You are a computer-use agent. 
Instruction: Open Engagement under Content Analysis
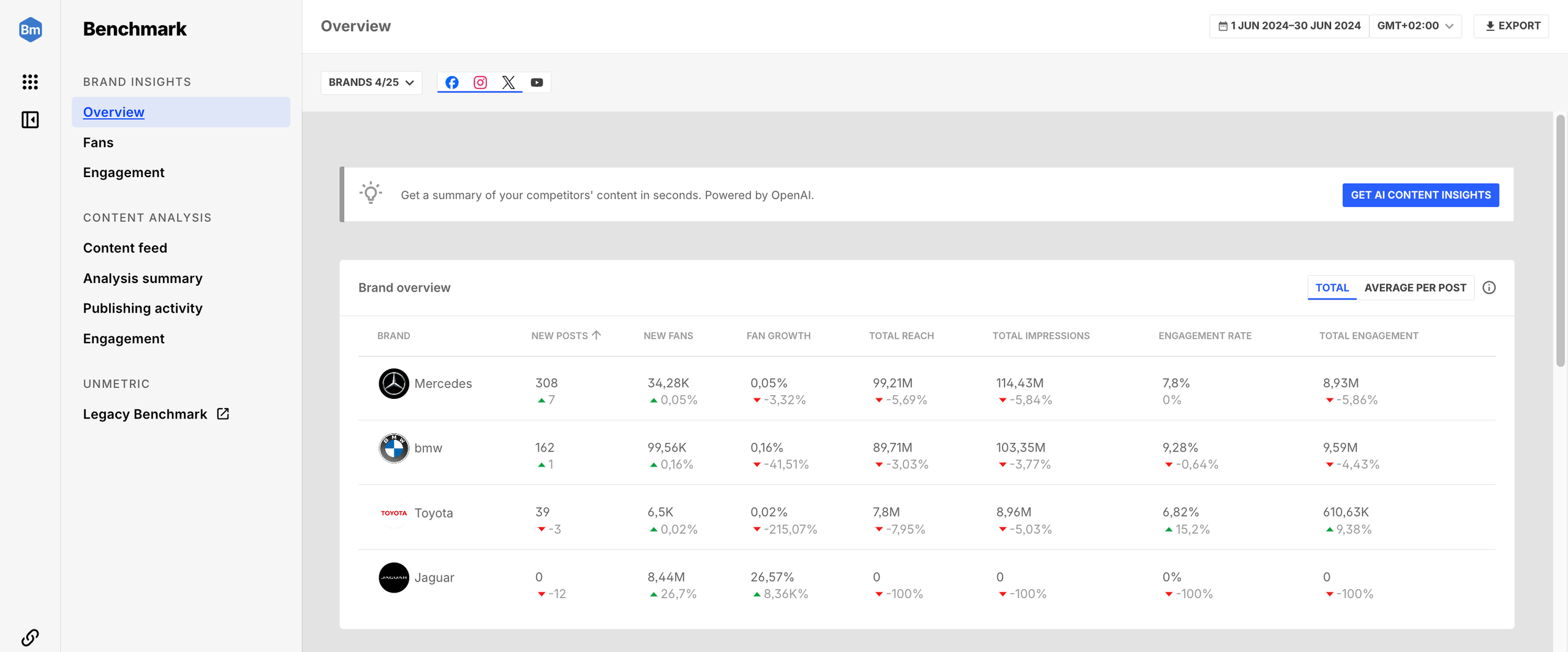point(124,338)
